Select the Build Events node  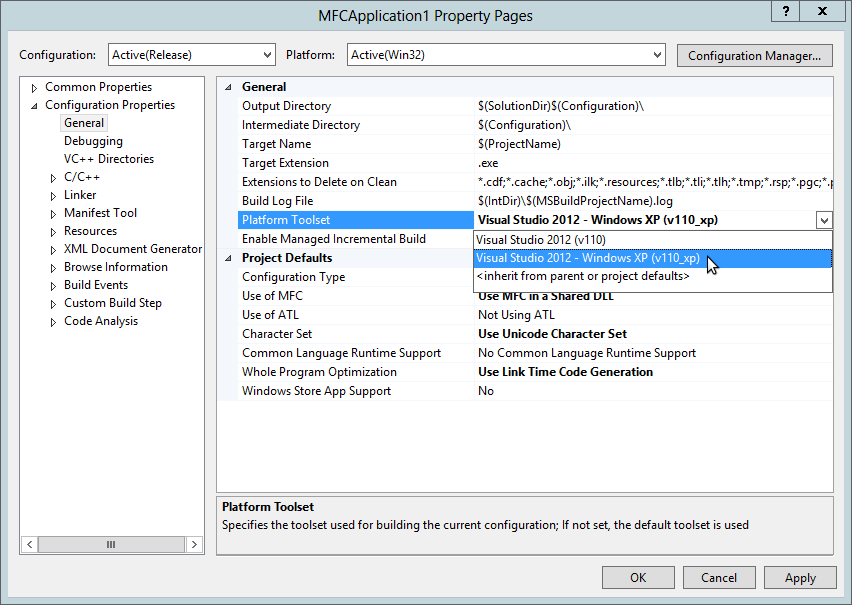click(x=96, y=284)
